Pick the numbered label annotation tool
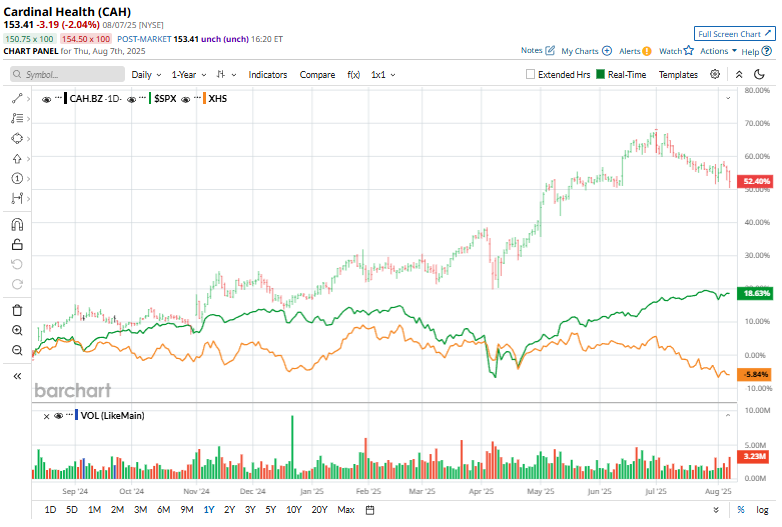This screenshot has height=527, width=782. pyautogui.click(x=17, y=178)
